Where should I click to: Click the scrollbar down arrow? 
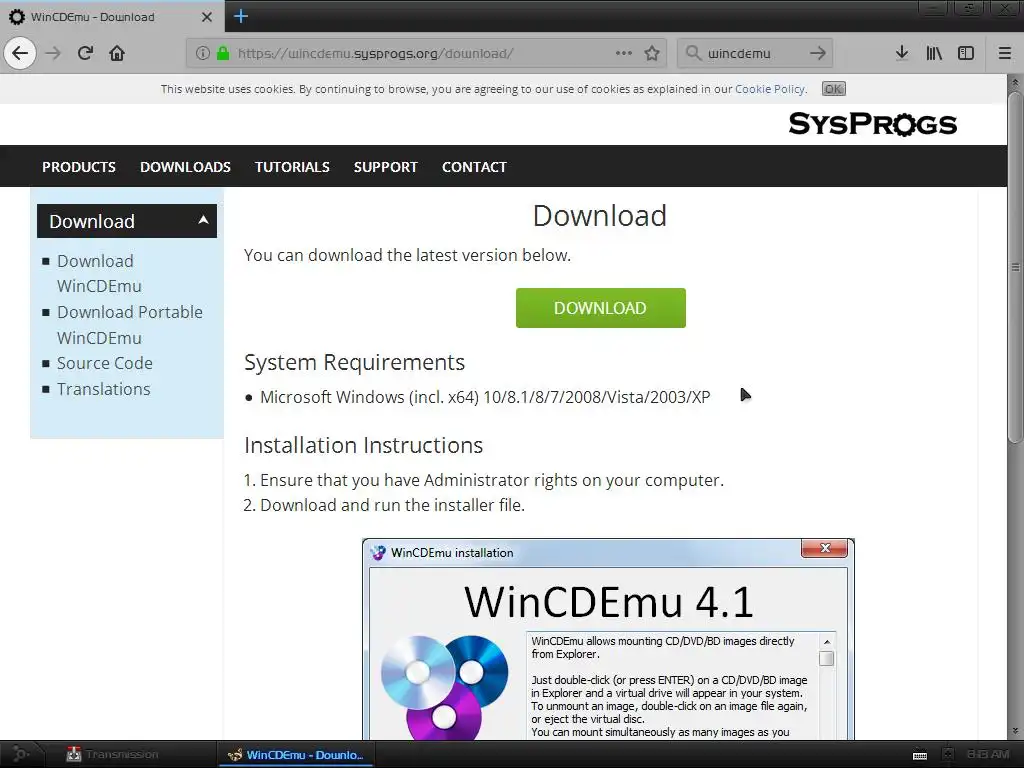[1014, 731]
